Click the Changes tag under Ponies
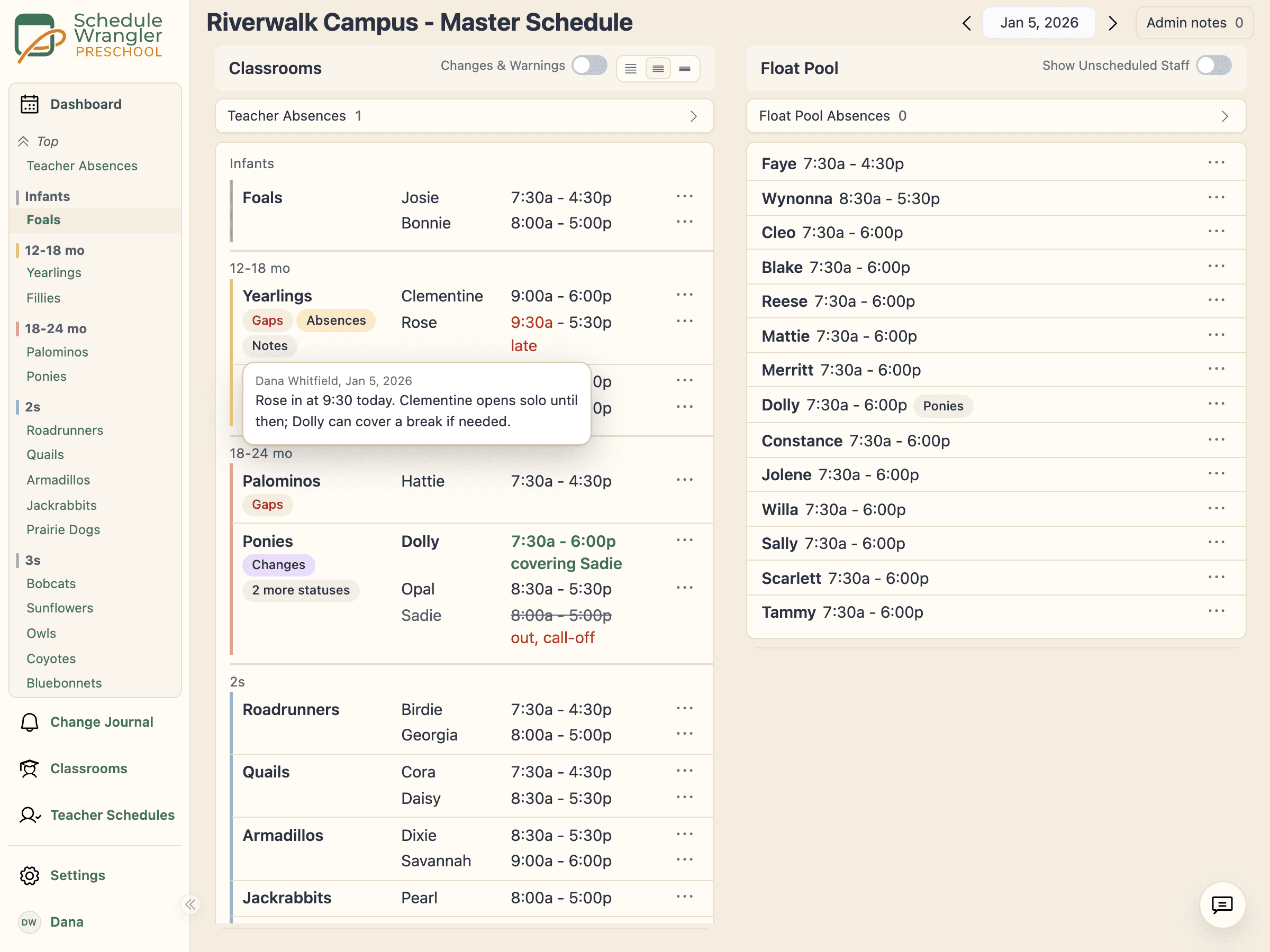Screen dimensions: 1270x952 coord(278,565)
